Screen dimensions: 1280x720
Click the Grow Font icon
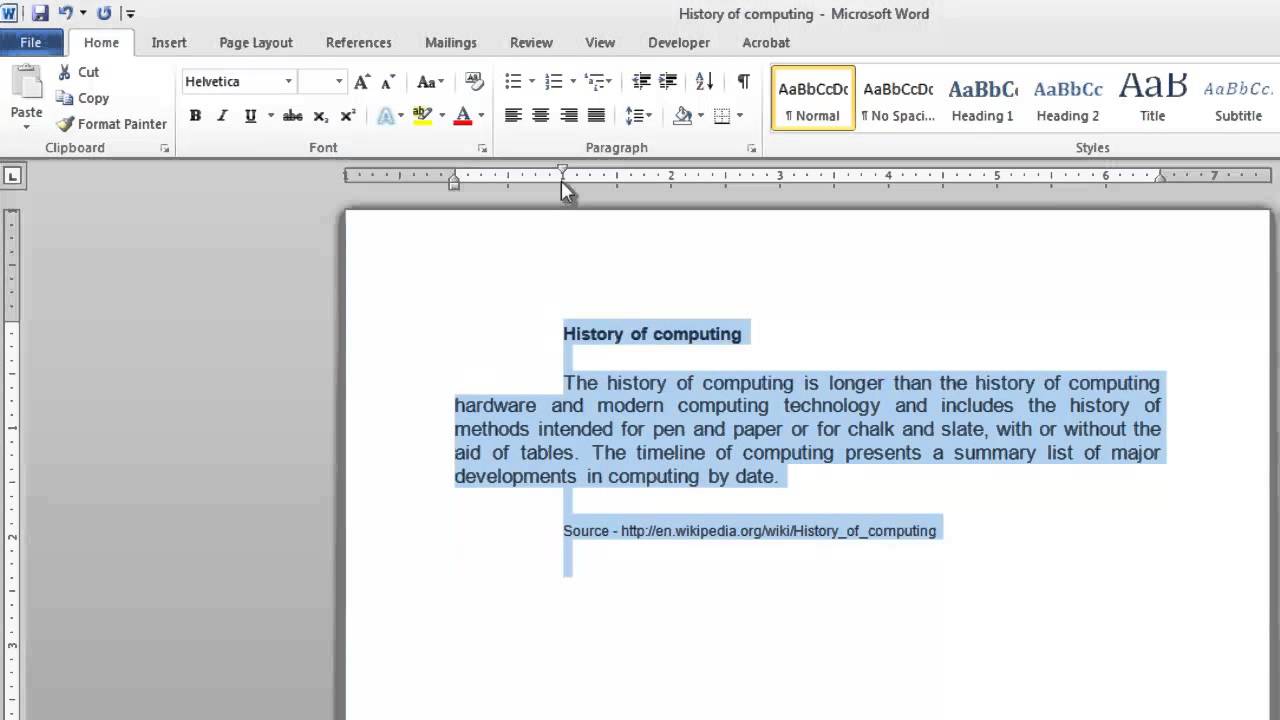362,82
